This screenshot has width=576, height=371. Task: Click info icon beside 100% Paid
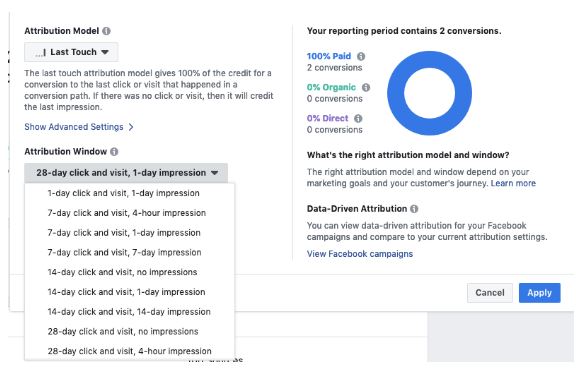[361, 57]
